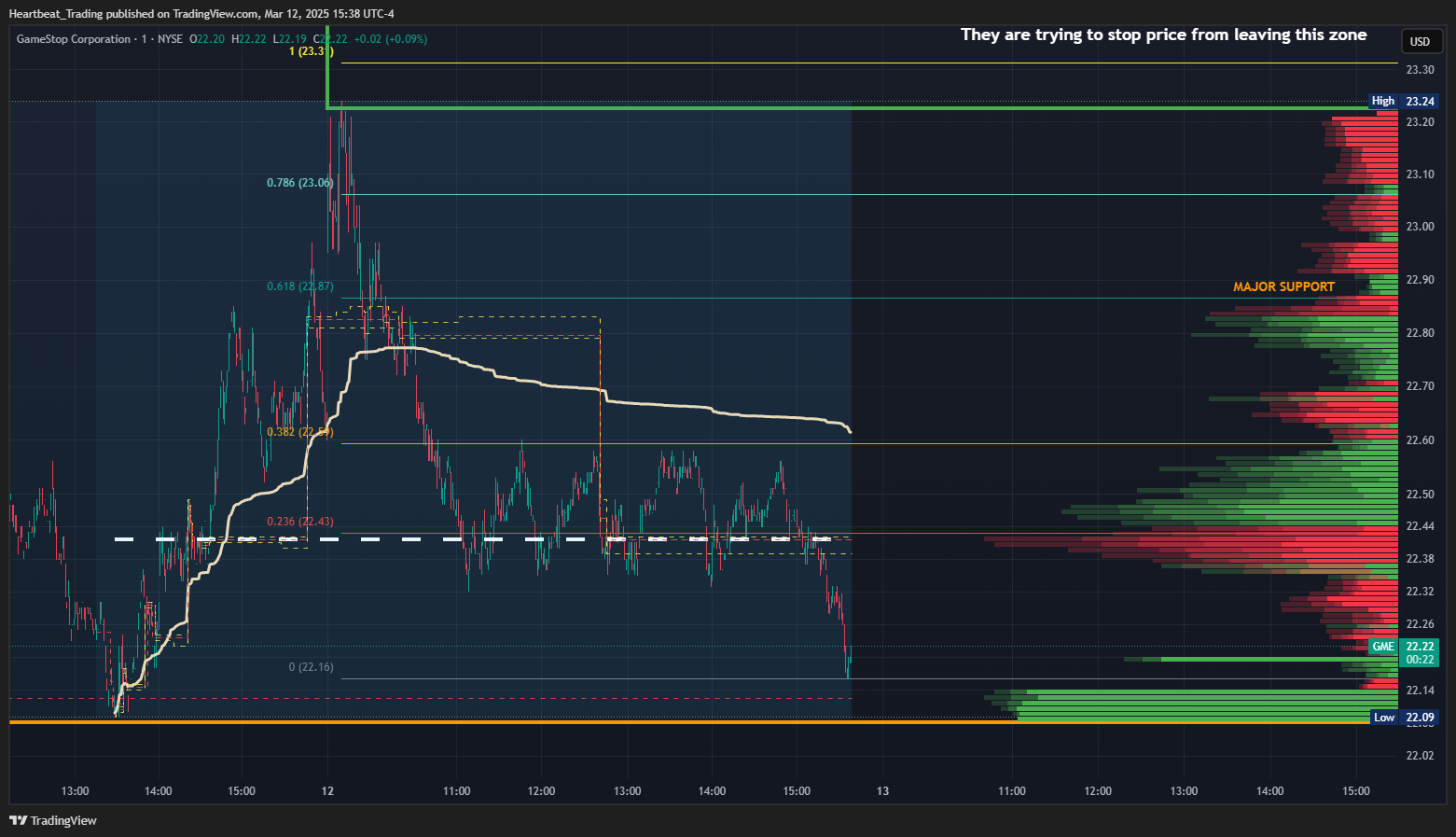Screen dimensions: 1456x837
Task: Click the 23.30 price axis label
Action: tap(1420, 70)
